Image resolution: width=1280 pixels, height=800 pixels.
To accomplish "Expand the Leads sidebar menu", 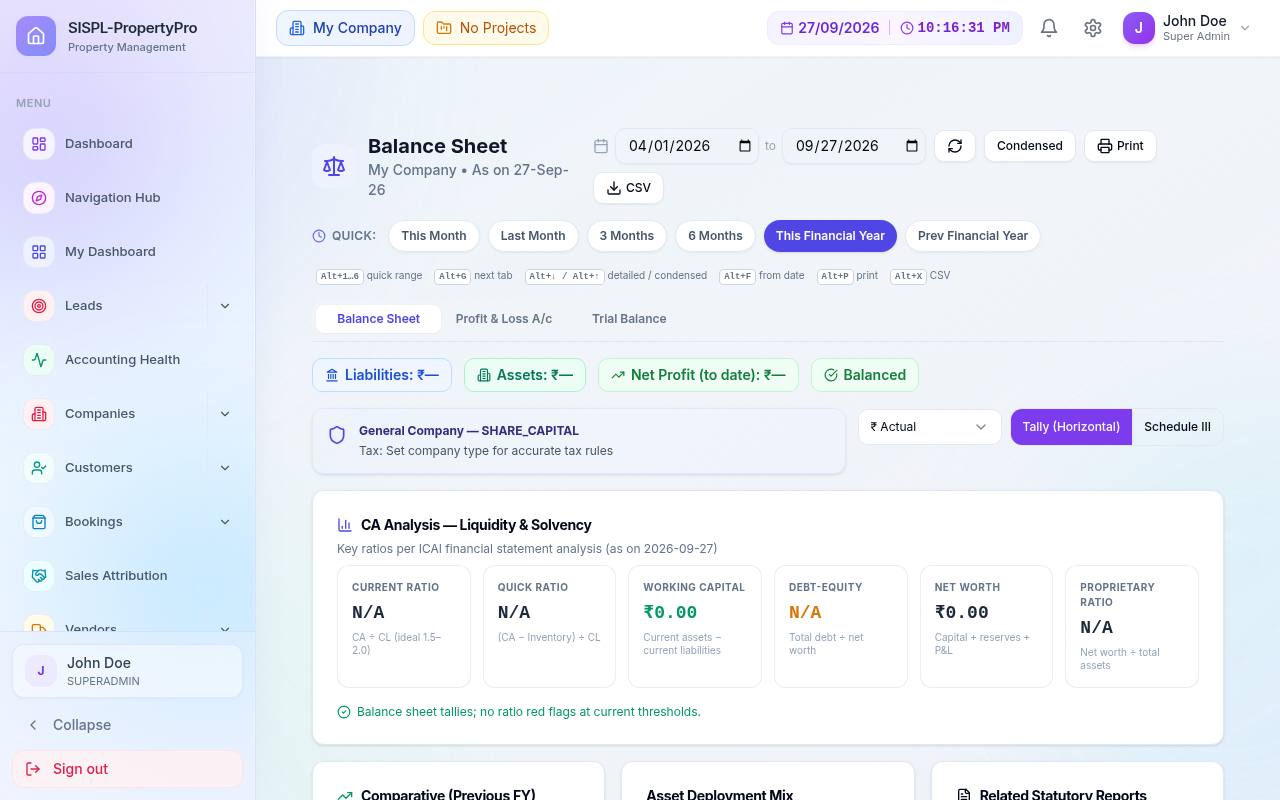I will (x=225, y=306).
